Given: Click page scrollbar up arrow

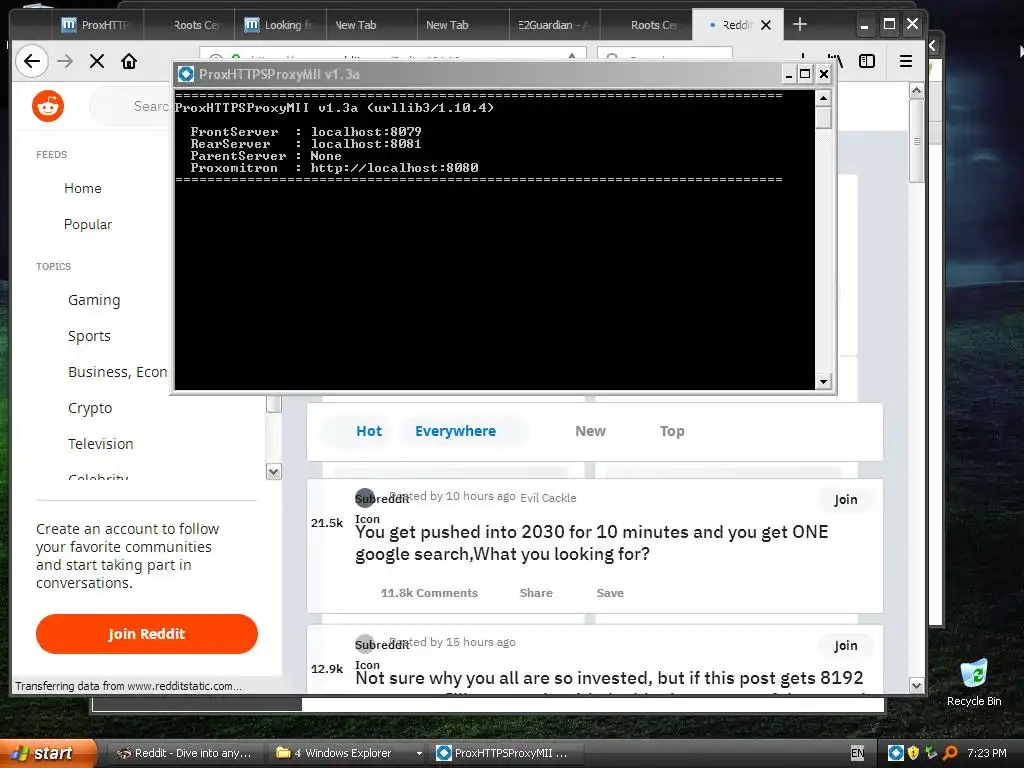Looking at the screenshot, I should 916,90.
